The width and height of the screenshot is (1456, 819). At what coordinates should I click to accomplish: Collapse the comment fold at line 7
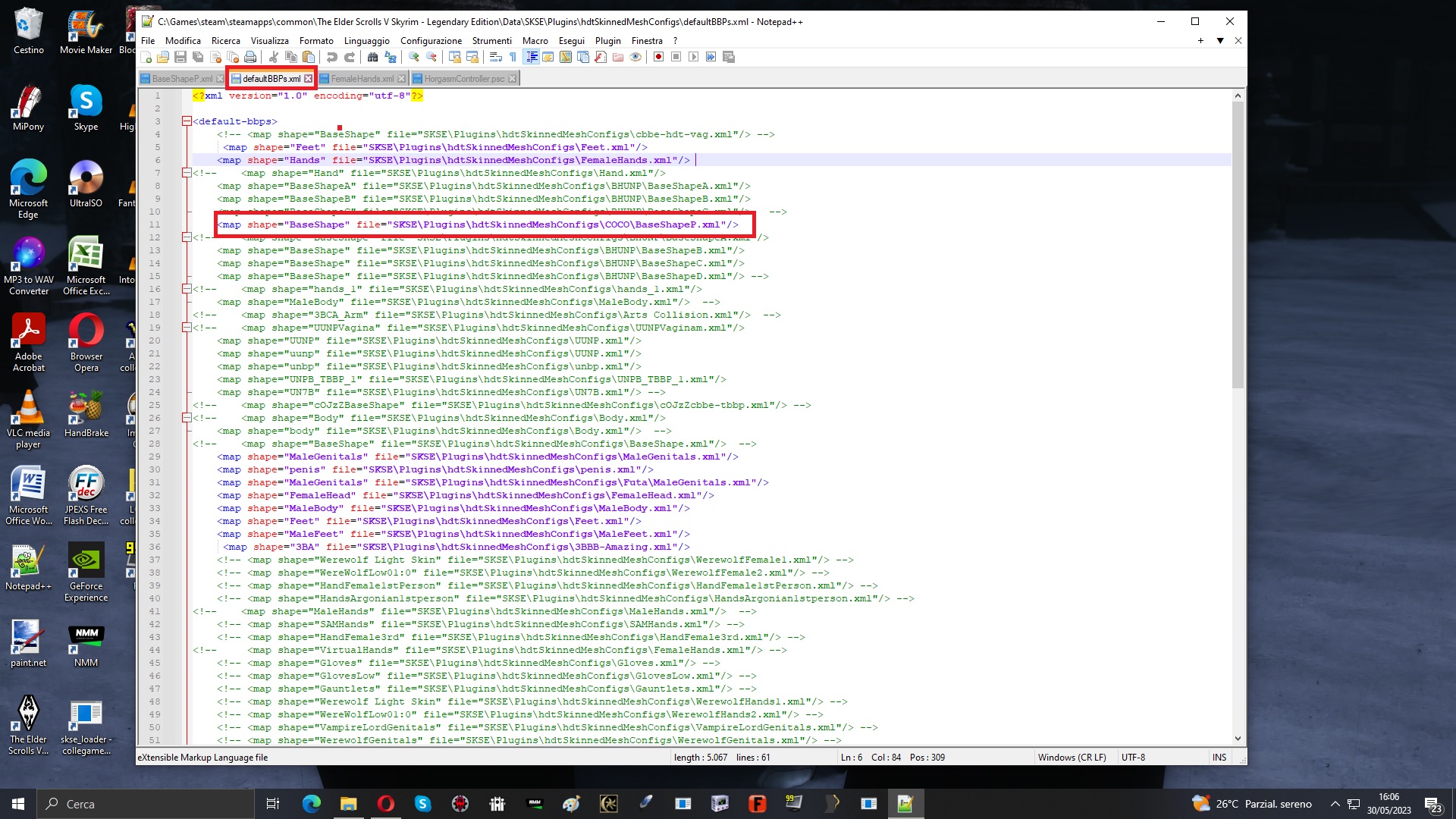pos(187,173)
